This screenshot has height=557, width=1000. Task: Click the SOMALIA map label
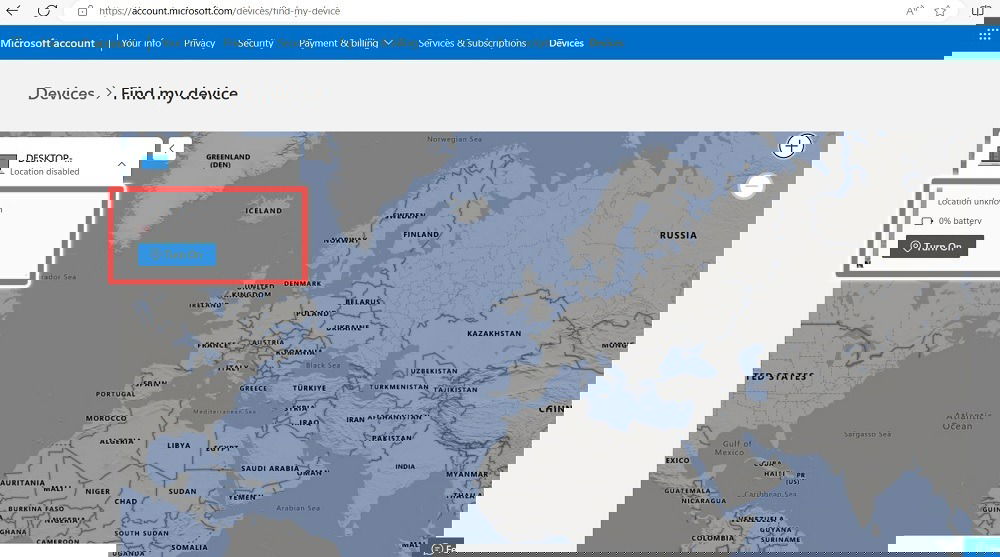(x=189, y=547)
